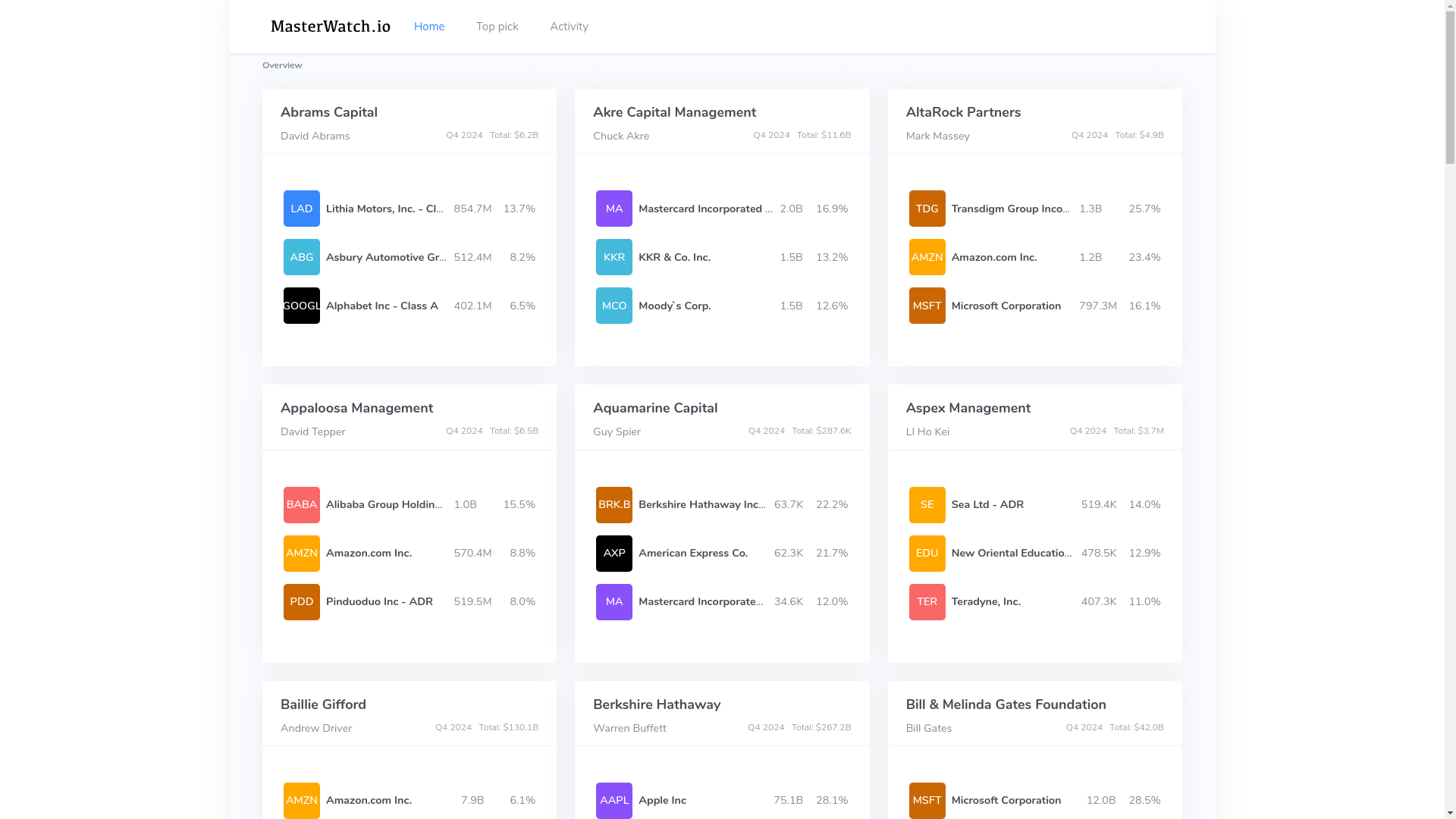Click the American Express Co. holding name

point(693,554)
